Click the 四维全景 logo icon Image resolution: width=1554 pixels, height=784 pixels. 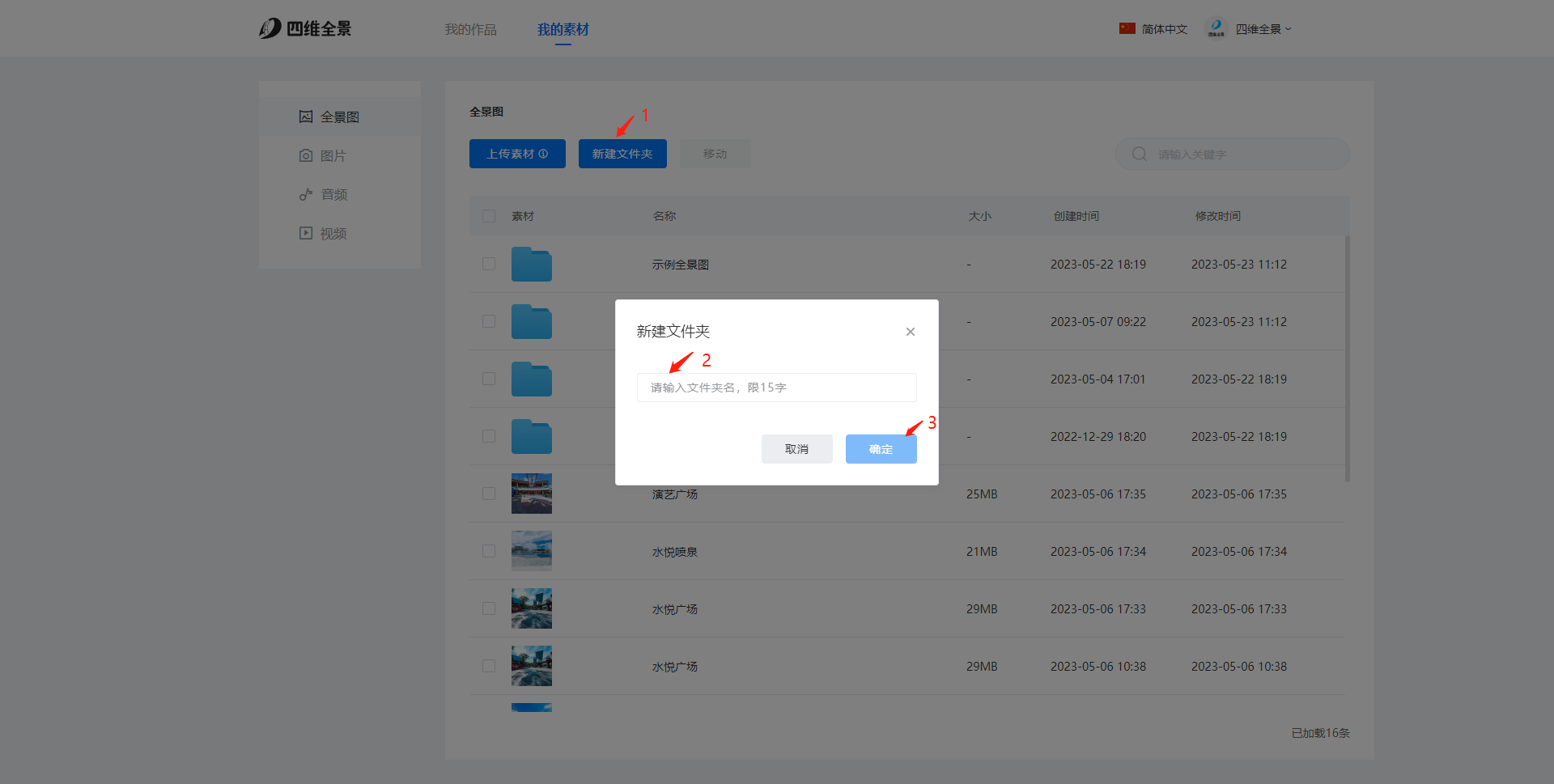click(x=270, y=28)
